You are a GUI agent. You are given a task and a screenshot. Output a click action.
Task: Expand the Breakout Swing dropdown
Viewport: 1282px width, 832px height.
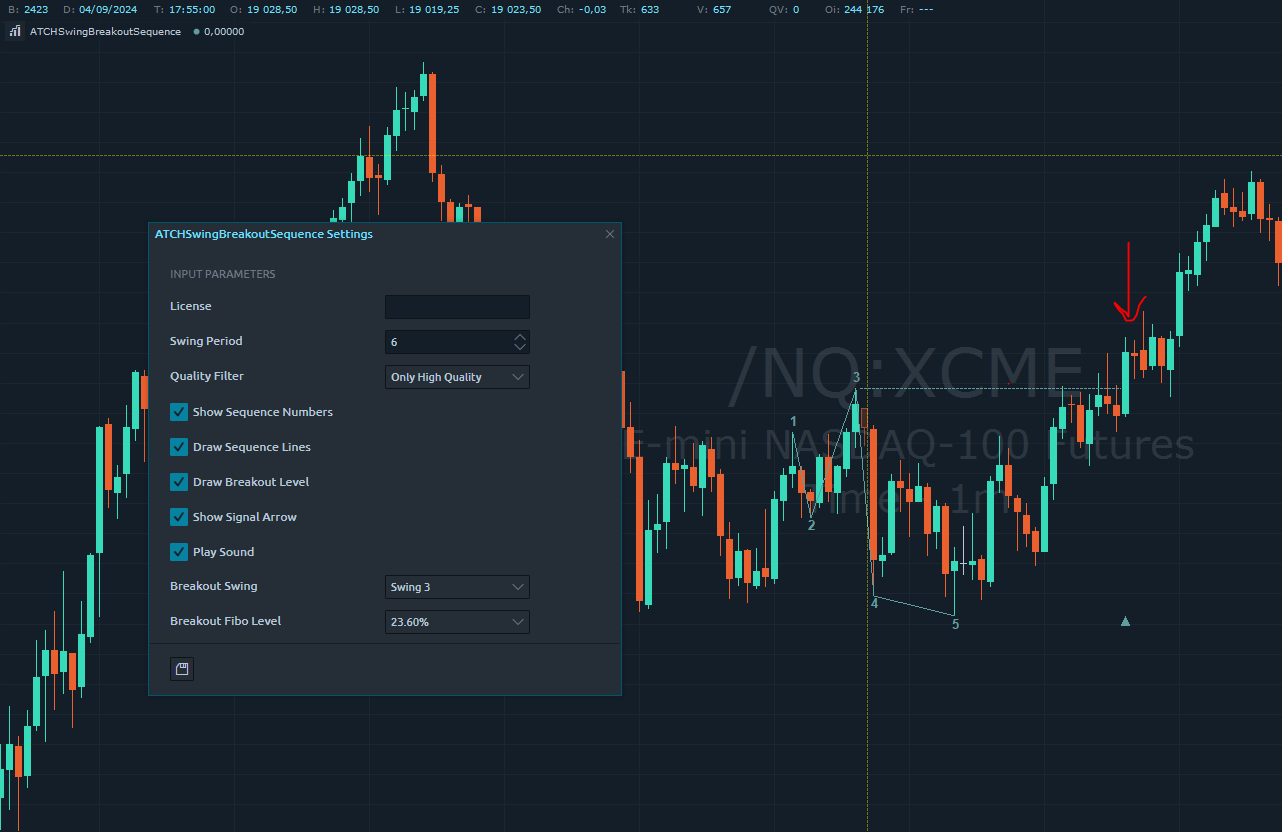coord(457,587)
